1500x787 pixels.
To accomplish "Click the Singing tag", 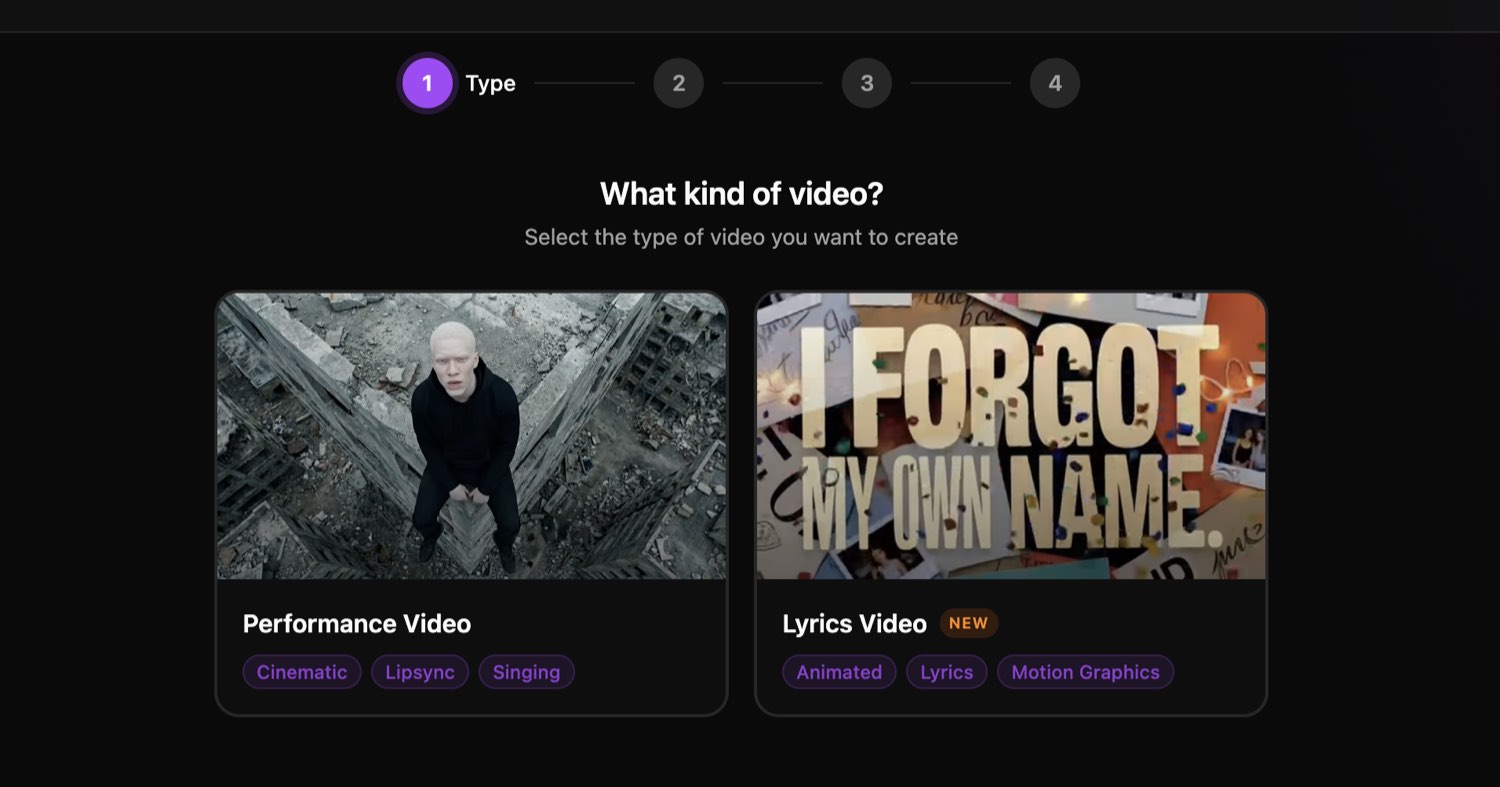I will (x=527, y=672).
